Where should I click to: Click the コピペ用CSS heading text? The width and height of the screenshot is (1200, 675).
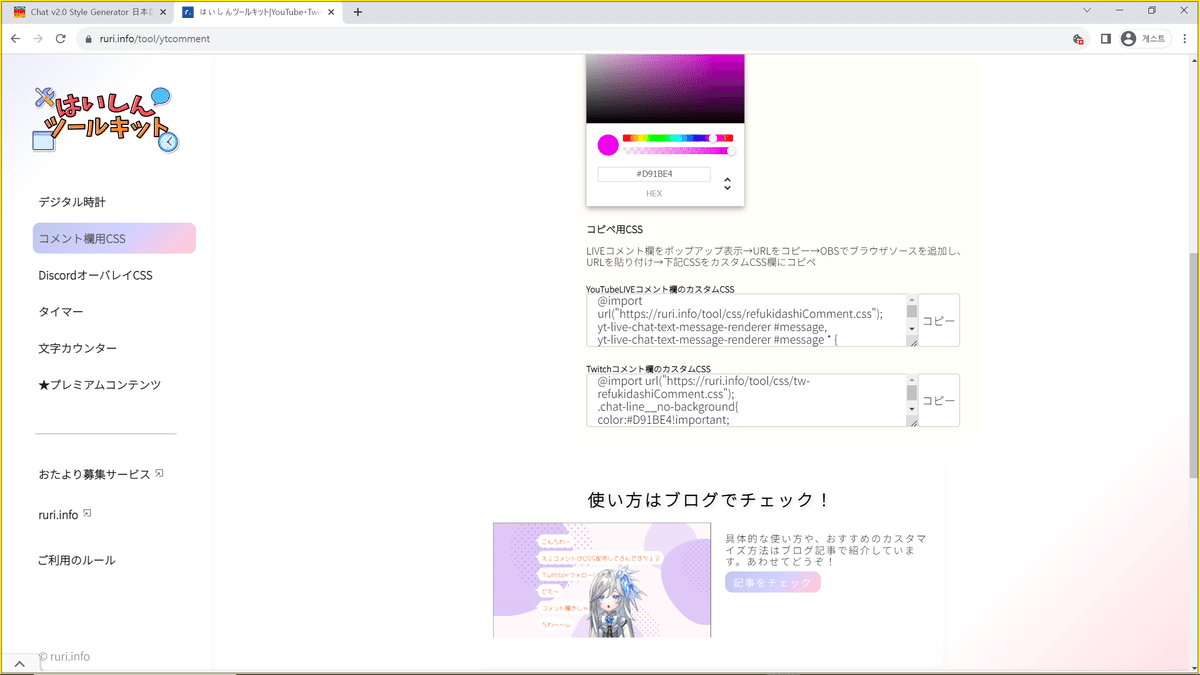(x=615, y=230)
